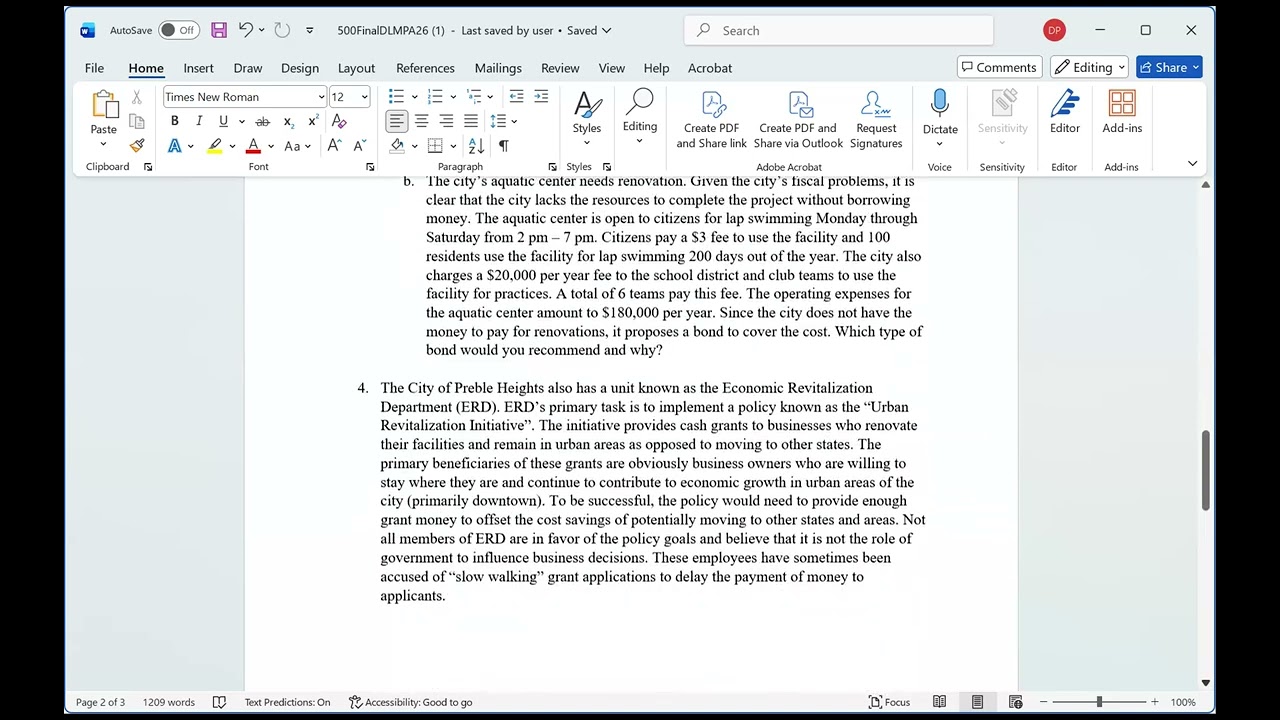
Task: Switch to the References tab
Action: 425,68
